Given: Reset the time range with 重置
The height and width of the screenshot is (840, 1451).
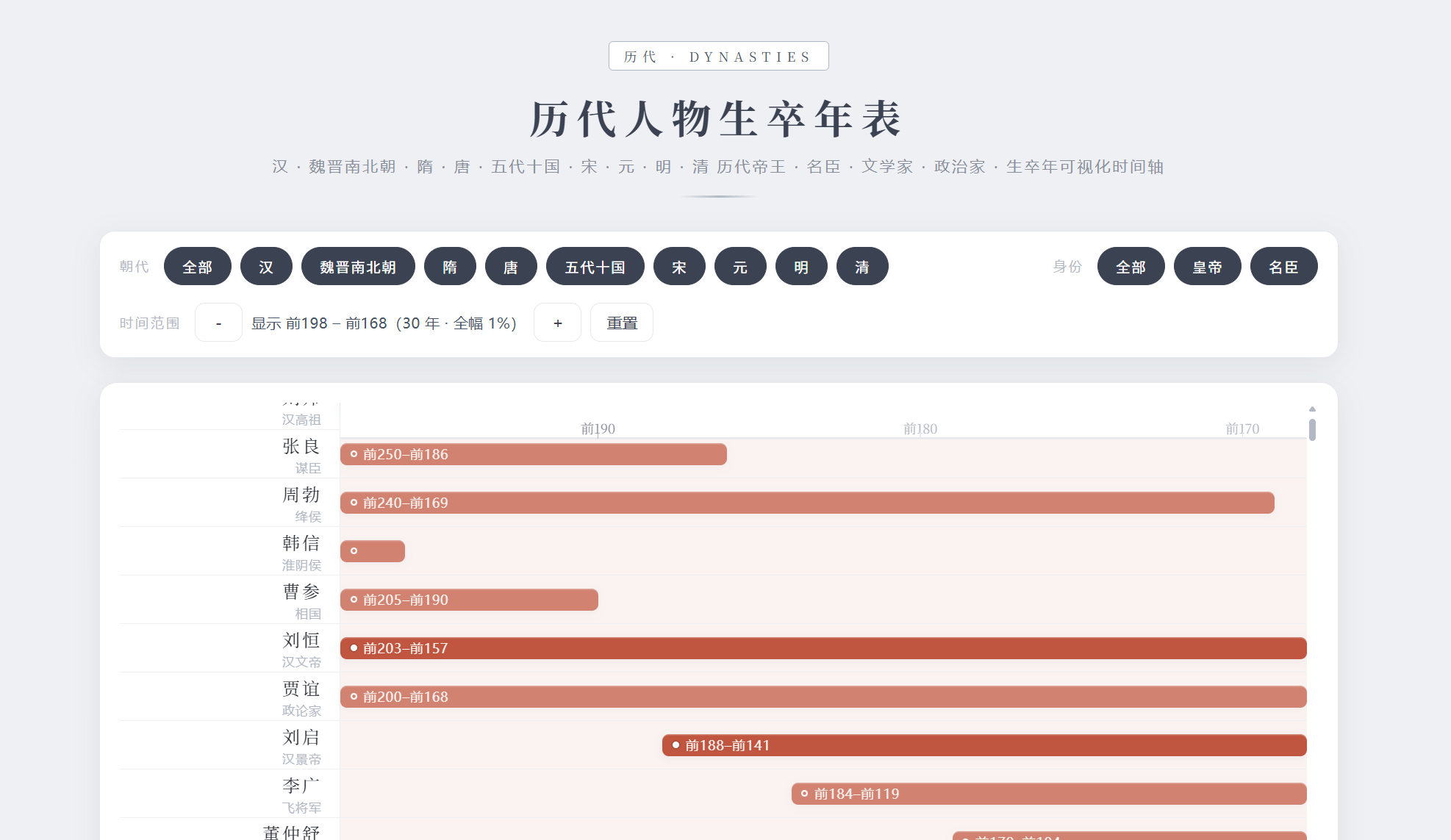Looking at the screenshot, I should pos(622,323).
